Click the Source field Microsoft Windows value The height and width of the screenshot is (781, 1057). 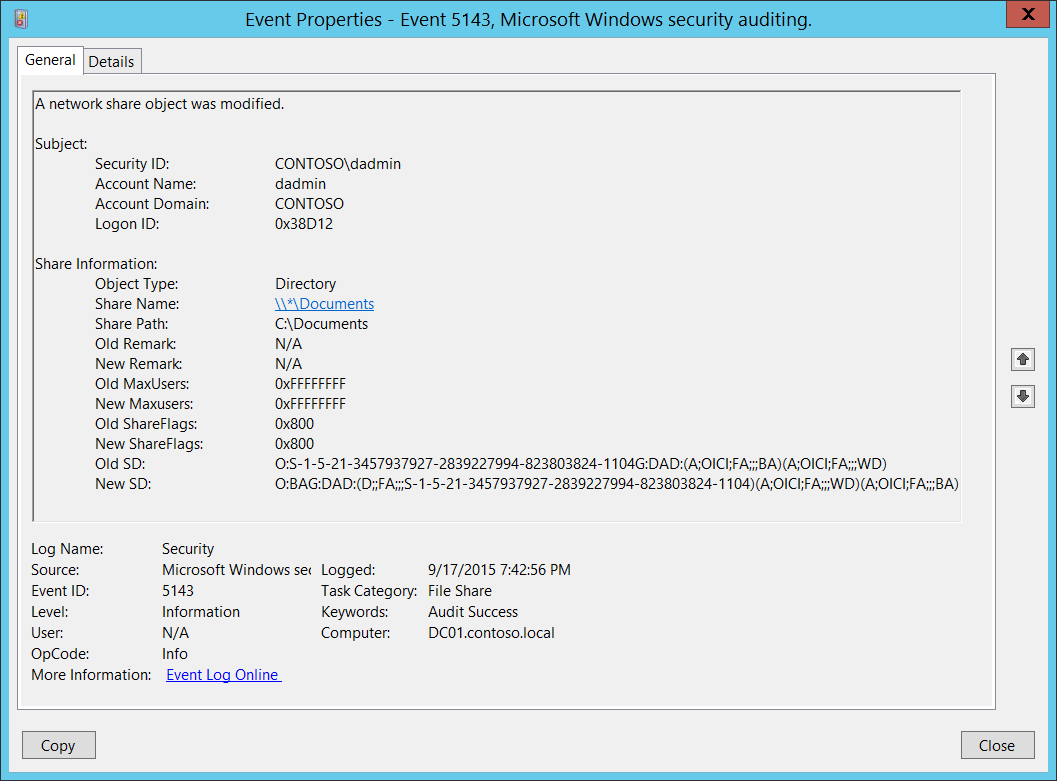tap(236, 570)
